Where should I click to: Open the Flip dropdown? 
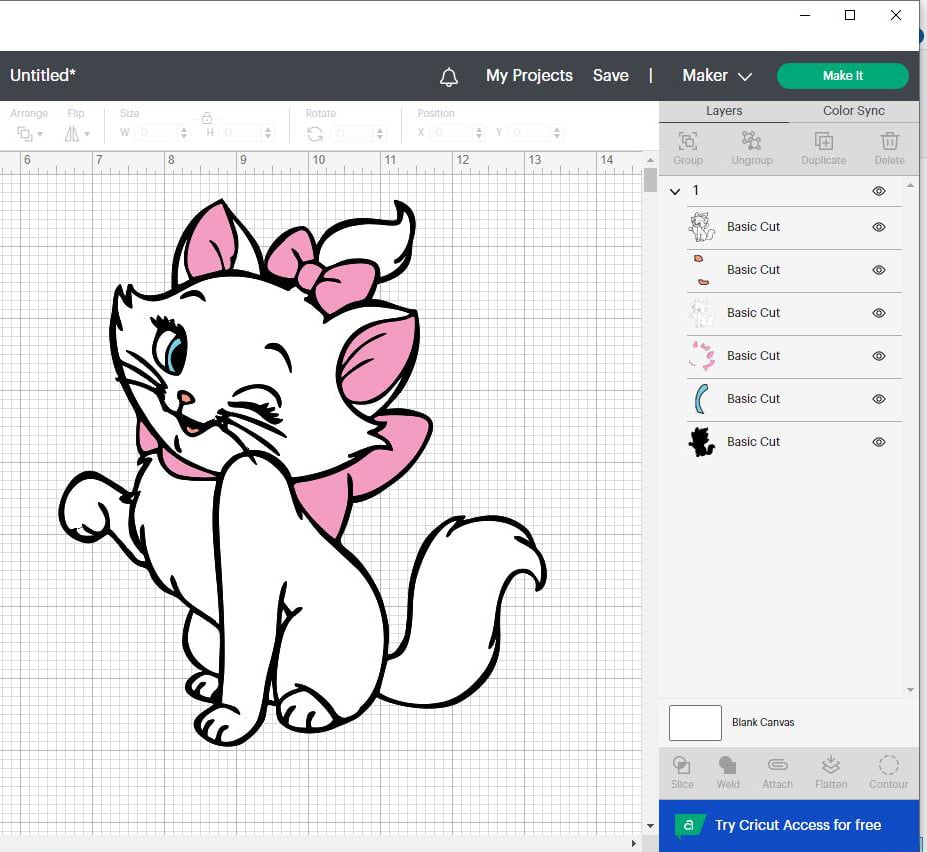tap(77, 134)
